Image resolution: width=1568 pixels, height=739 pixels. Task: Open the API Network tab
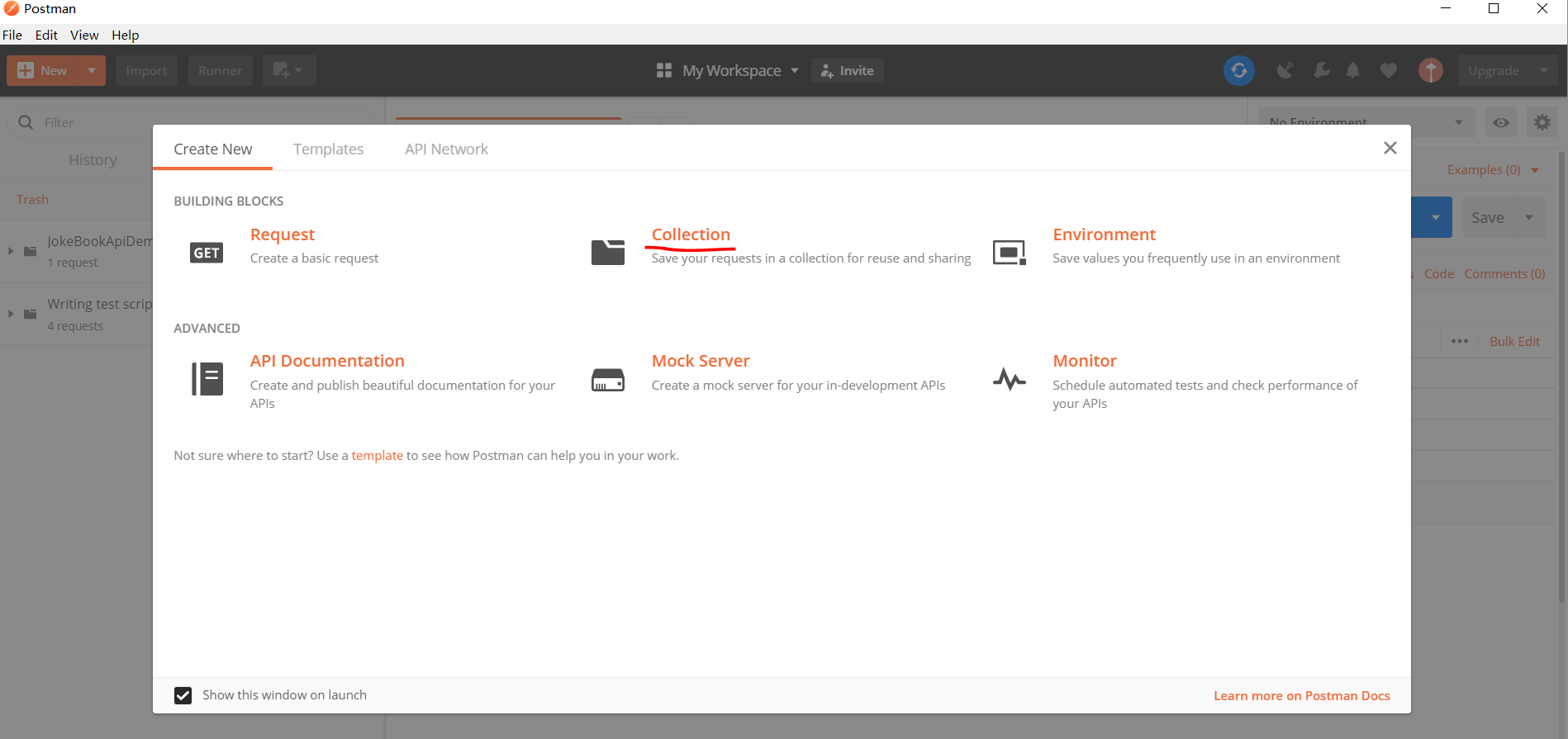click(x=446, y=149)
